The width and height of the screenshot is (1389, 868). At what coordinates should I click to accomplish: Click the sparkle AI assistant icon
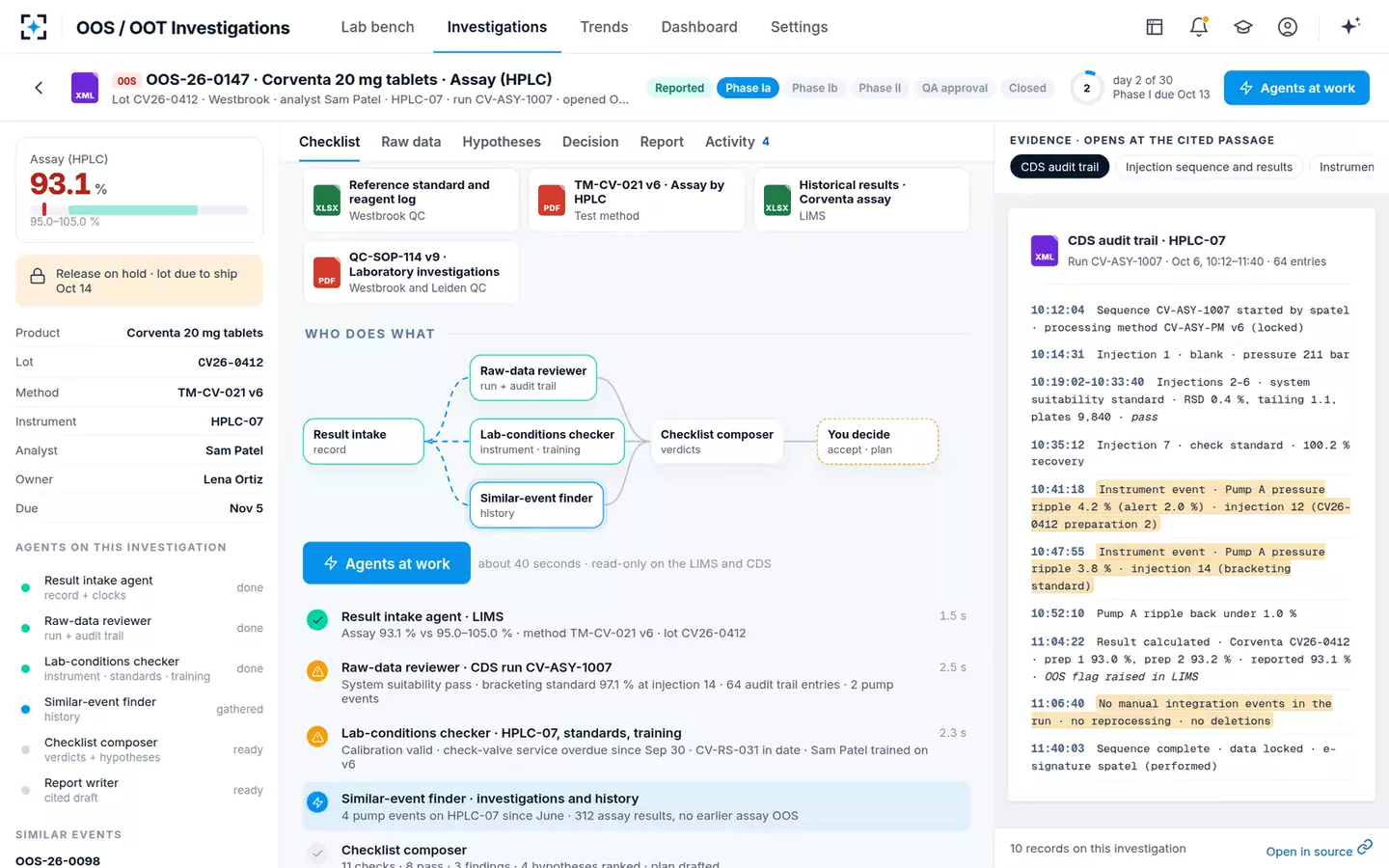[1350, 26]
